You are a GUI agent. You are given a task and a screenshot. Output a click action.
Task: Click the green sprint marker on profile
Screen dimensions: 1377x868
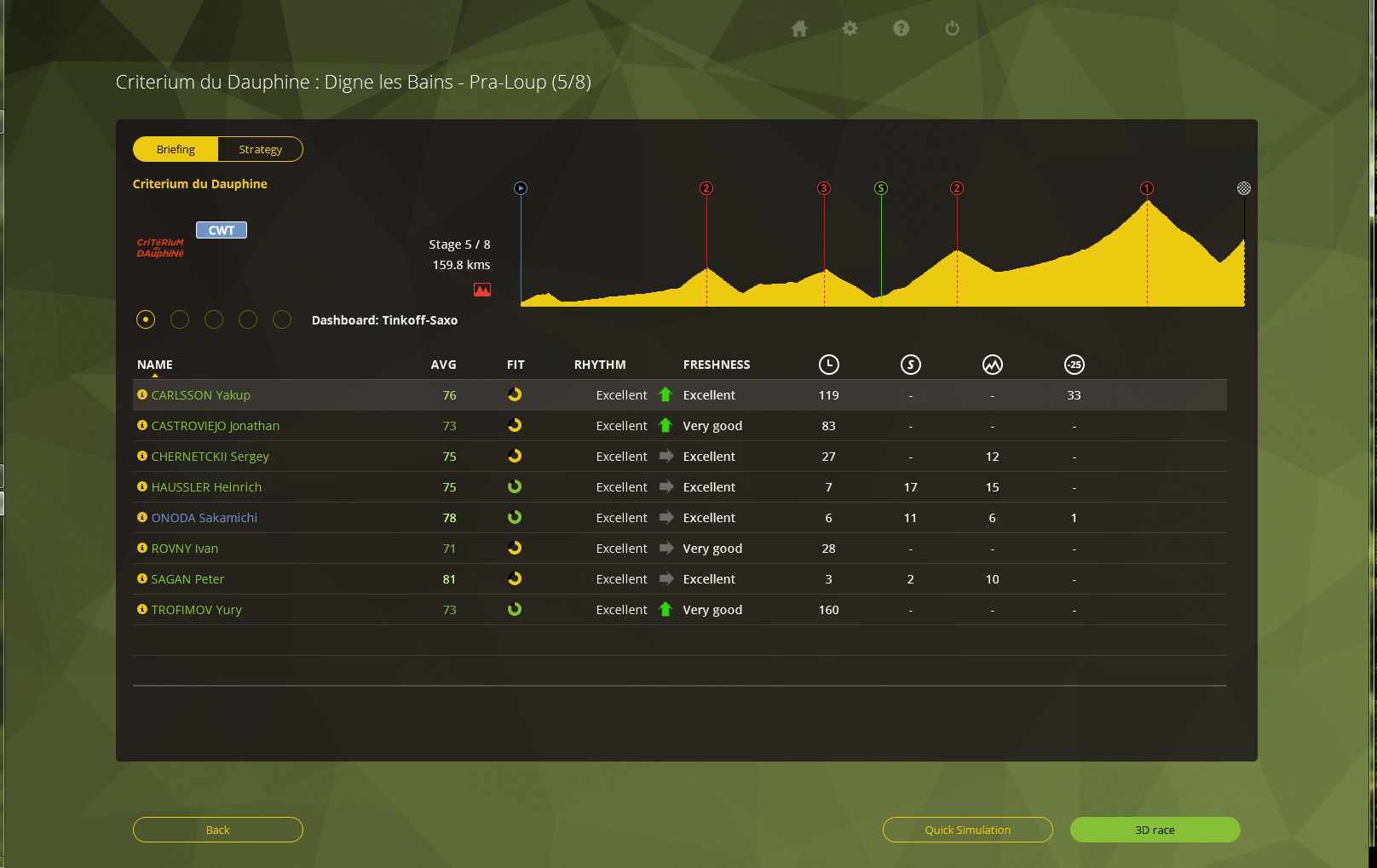881,188
